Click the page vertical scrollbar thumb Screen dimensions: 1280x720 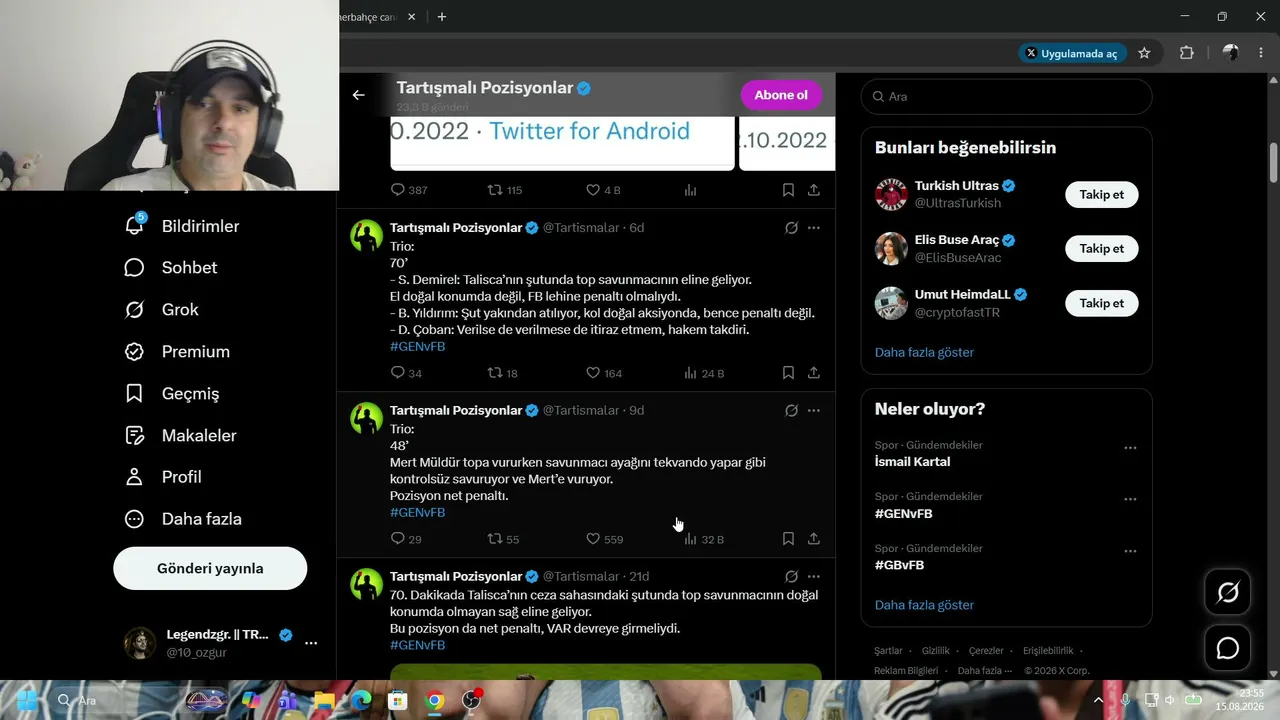pos(1274,163)
